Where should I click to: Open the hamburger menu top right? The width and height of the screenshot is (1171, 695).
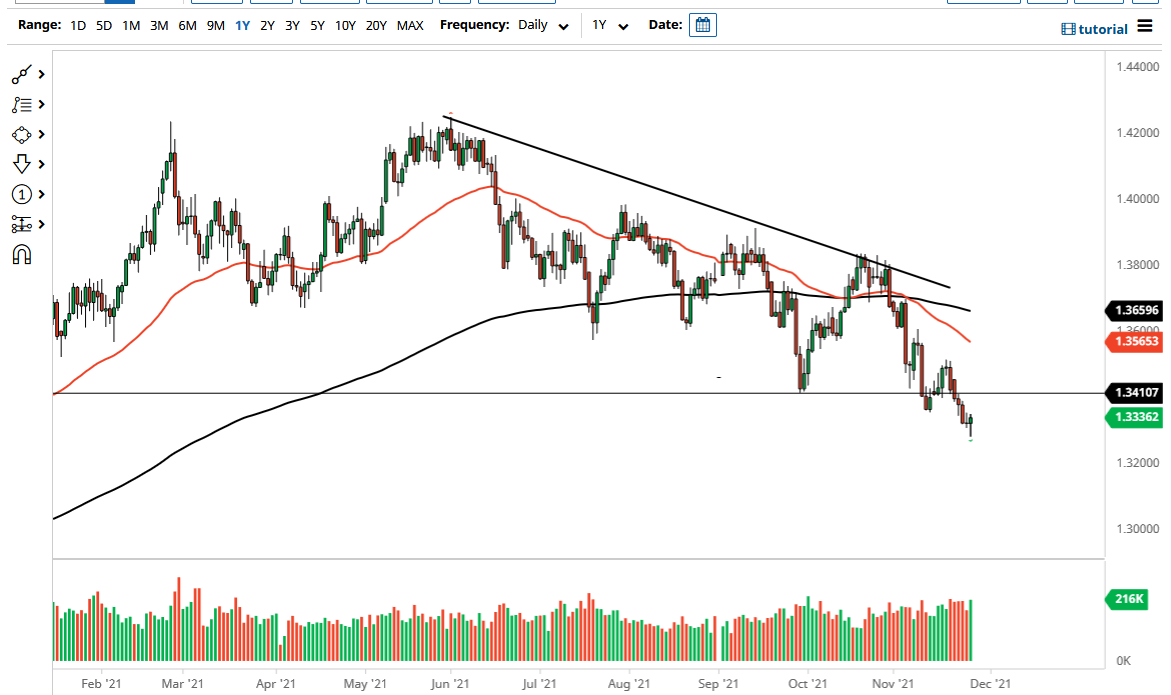point(1145,28)
